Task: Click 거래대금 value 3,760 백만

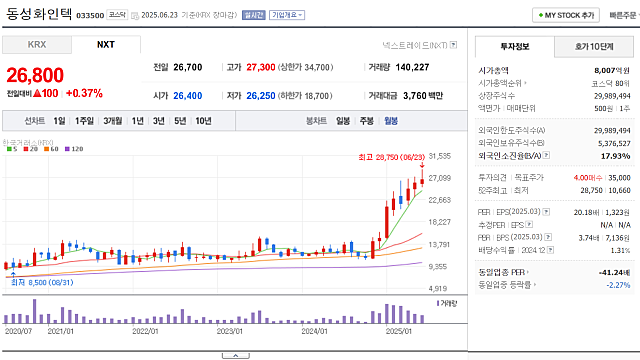Action: 423,96
